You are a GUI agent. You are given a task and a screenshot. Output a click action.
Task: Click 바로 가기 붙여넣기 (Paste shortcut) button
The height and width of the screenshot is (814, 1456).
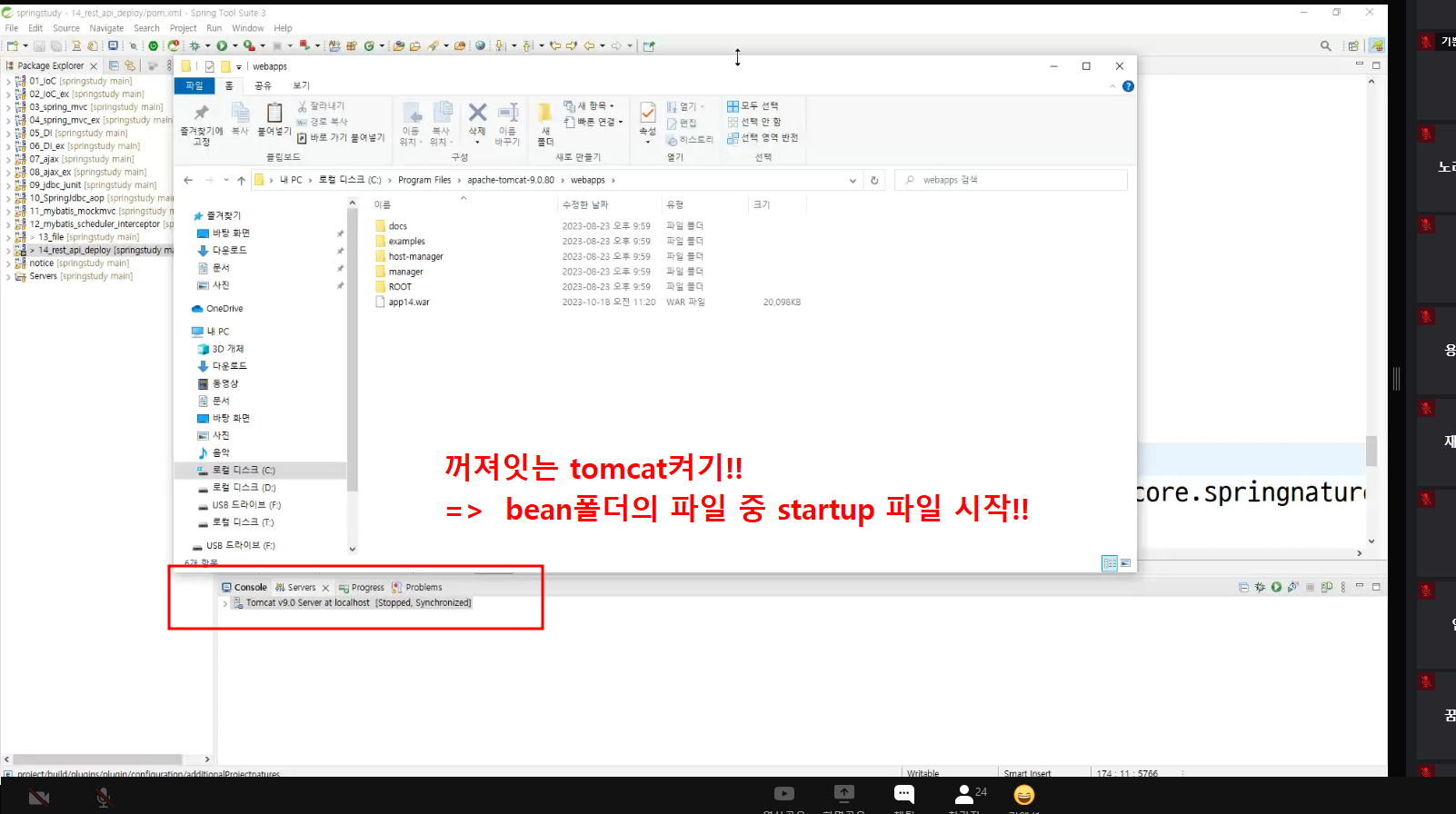[x=341, y=138]
